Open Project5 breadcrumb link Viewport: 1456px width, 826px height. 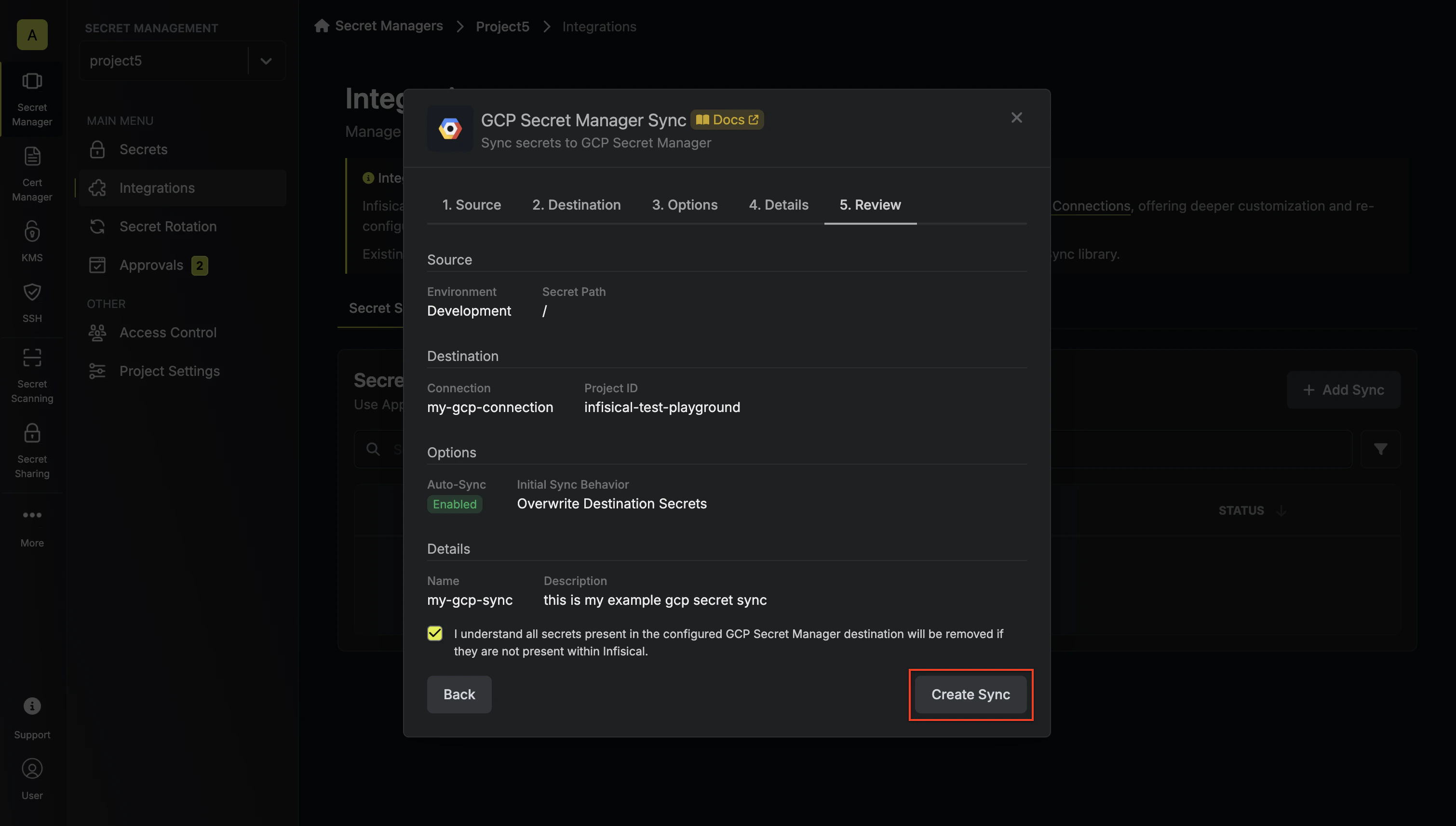502,26
